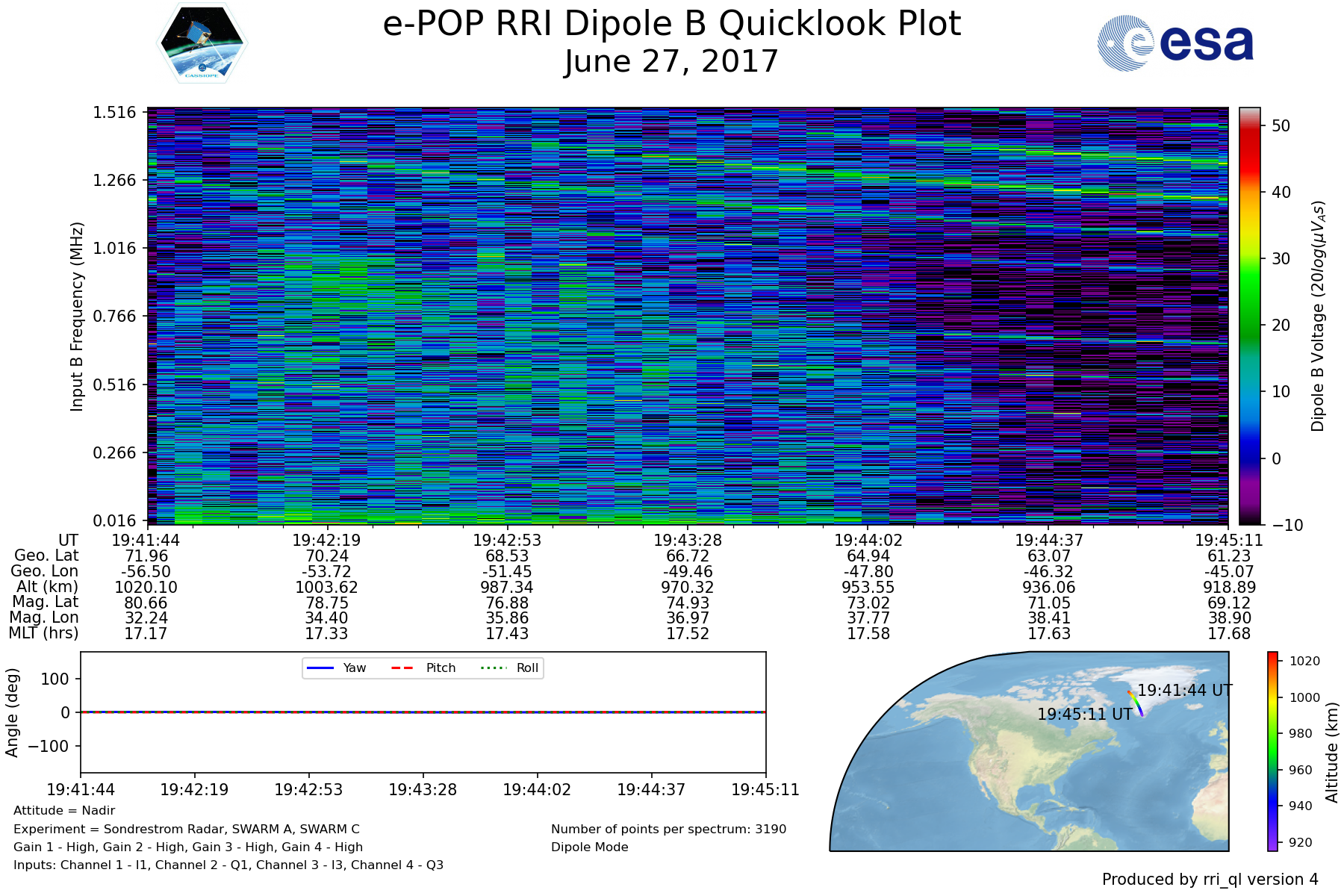Select the Dipole B Voltage color bar
The image size is (1344, 896).
coord(1249,316)
